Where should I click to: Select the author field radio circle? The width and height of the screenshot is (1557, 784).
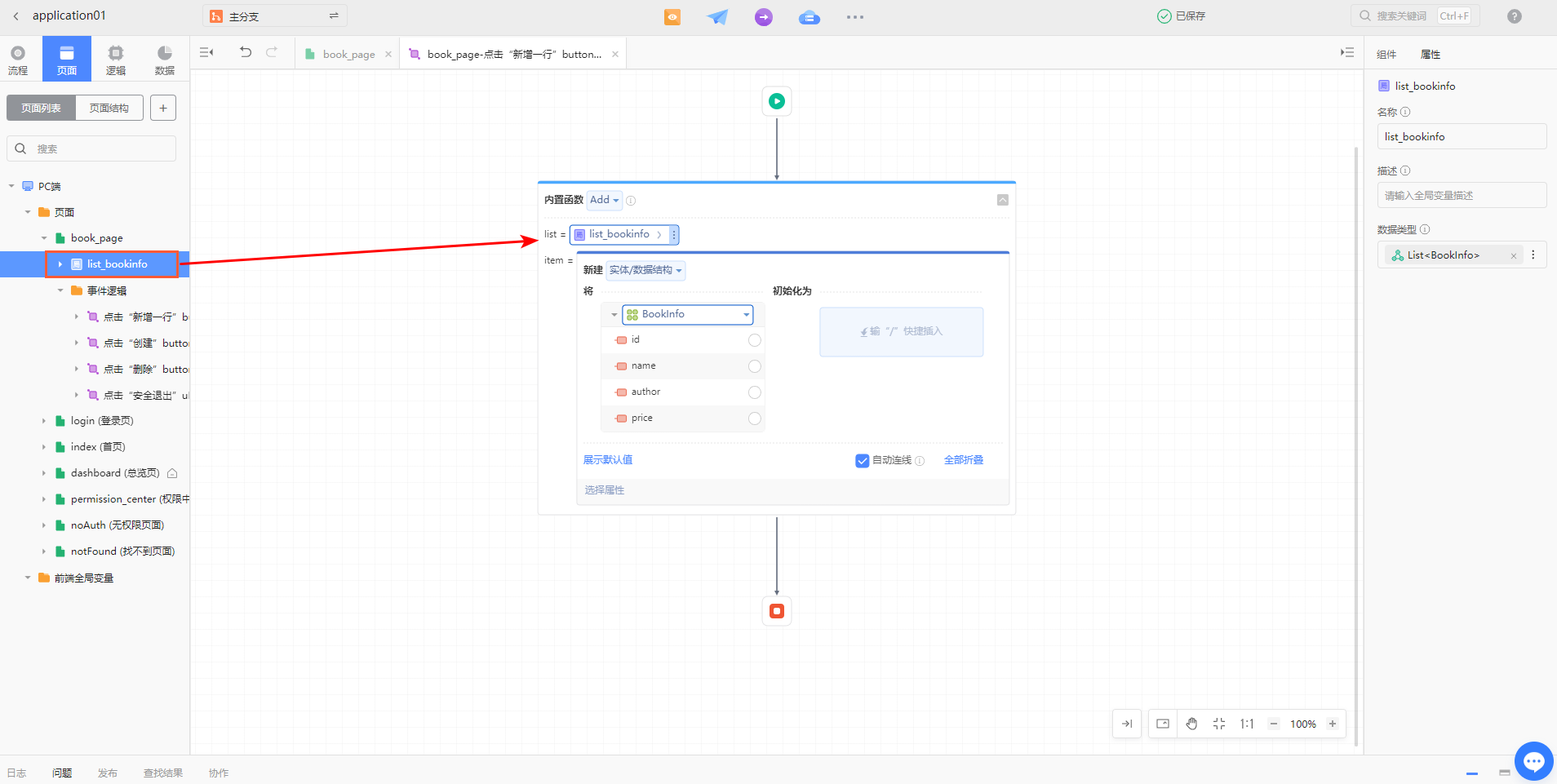[x=755, y=392]
